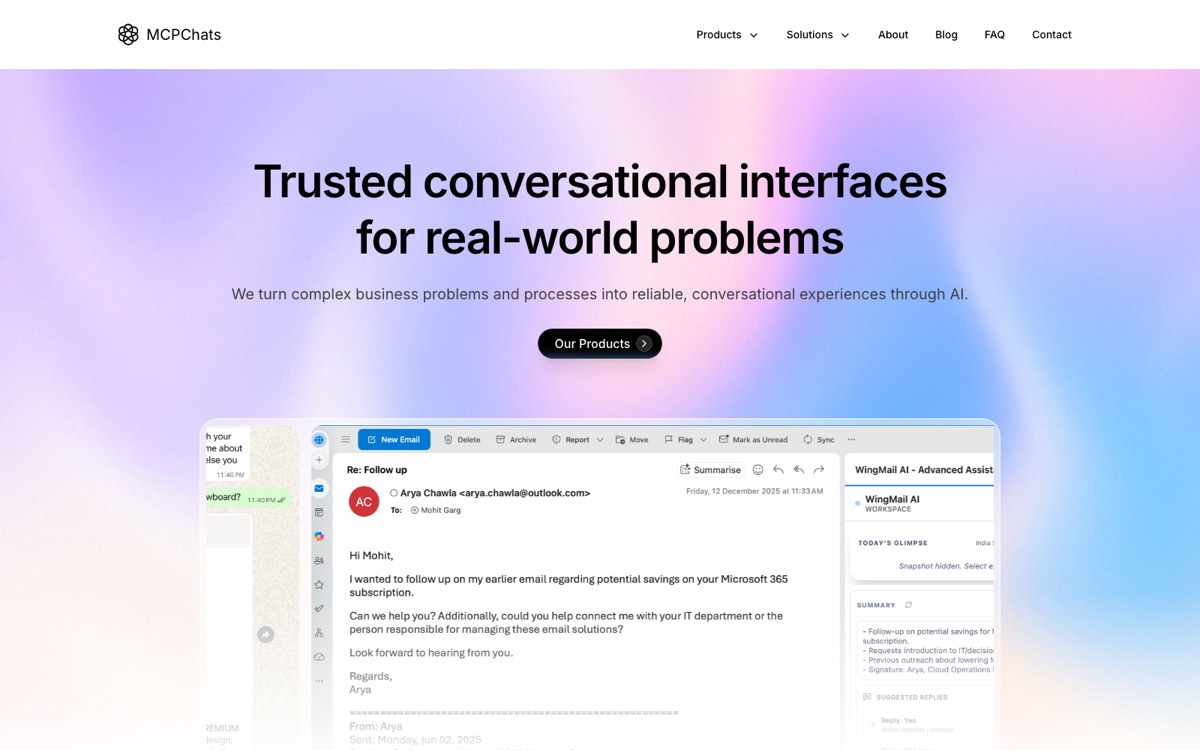The height and width of the screenshot is (750, 1200).
Task: Expand the chevron next to Solutions
Action: [845, 35]
